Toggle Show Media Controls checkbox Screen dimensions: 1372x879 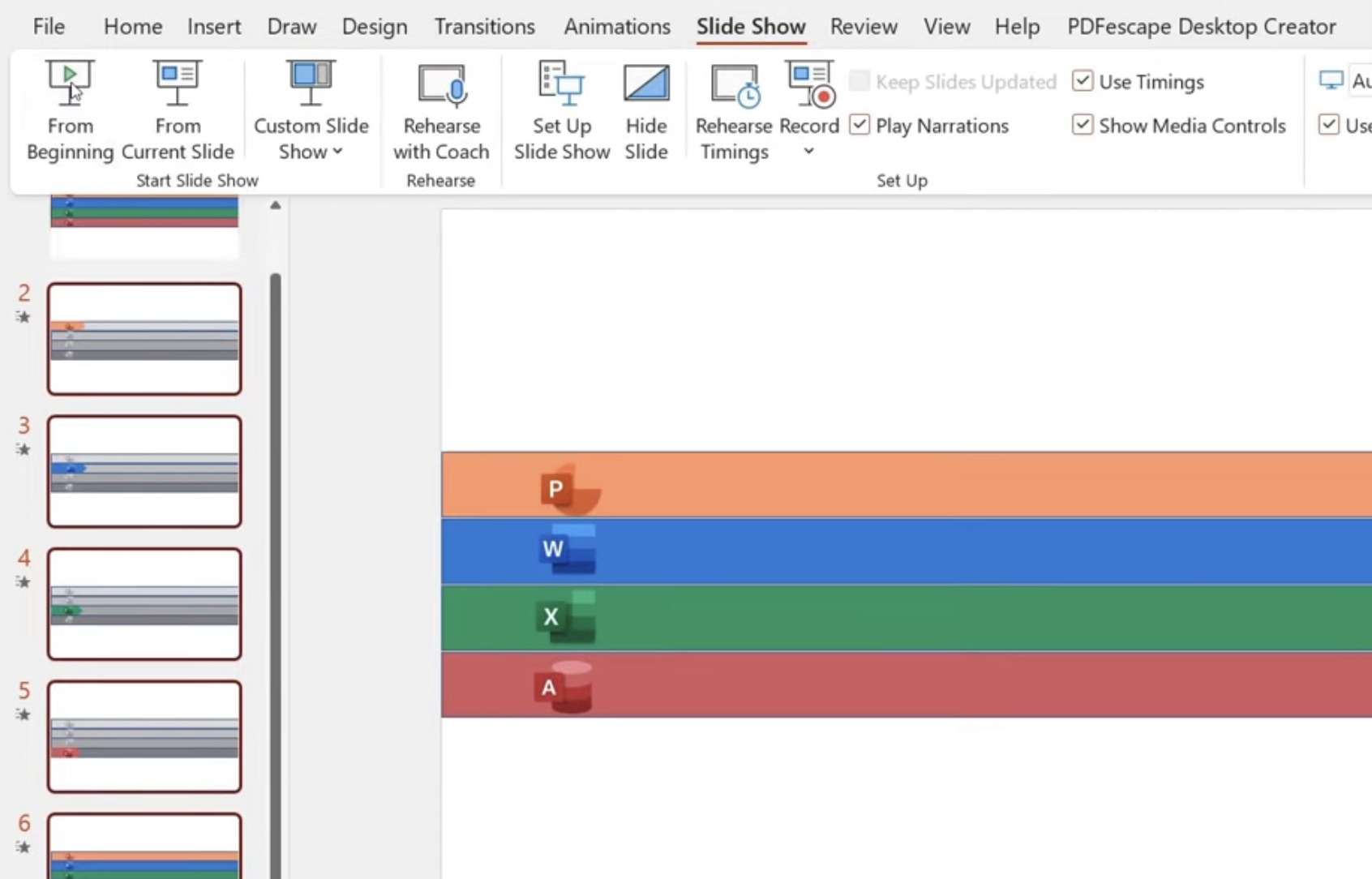(1083, 125)
